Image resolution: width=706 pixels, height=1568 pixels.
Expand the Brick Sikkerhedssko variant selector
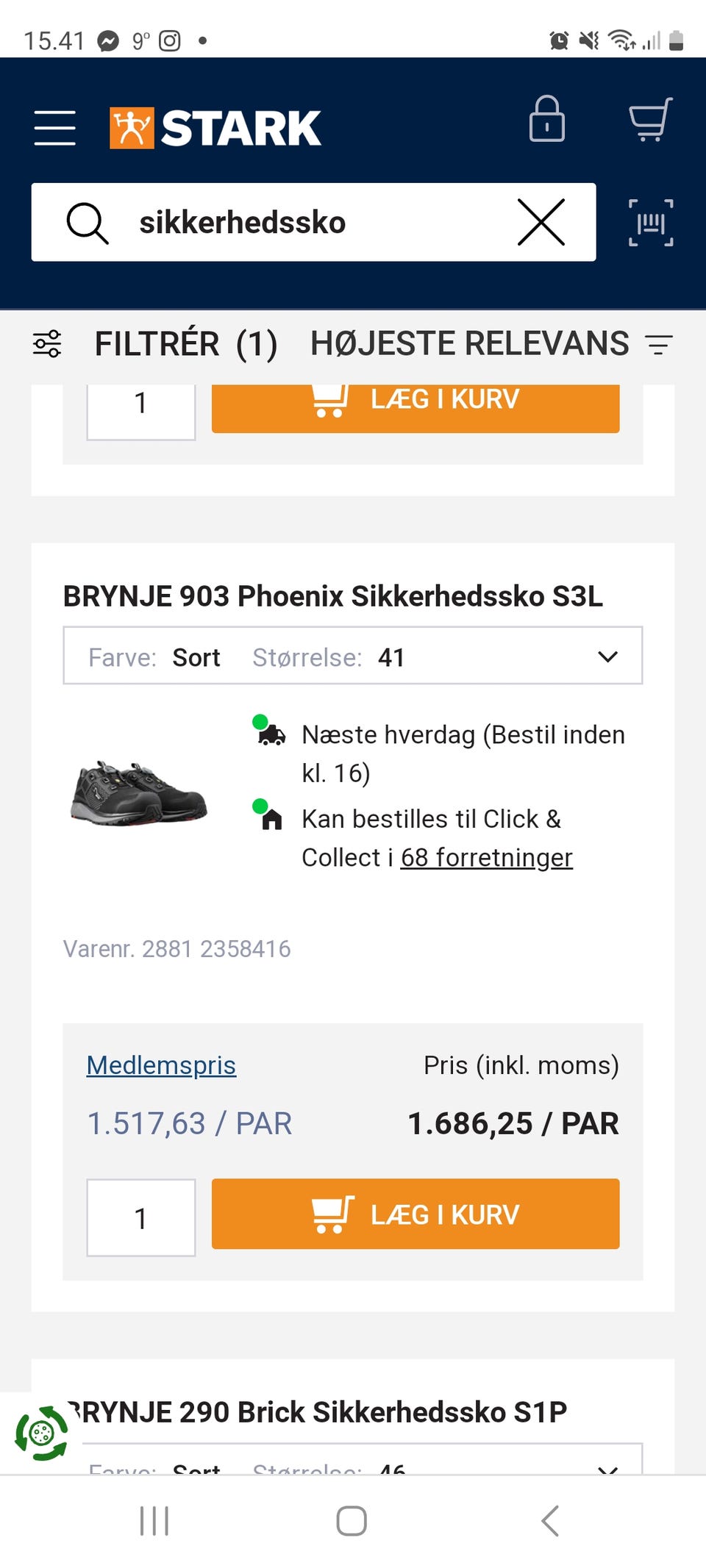[607, 1470]
